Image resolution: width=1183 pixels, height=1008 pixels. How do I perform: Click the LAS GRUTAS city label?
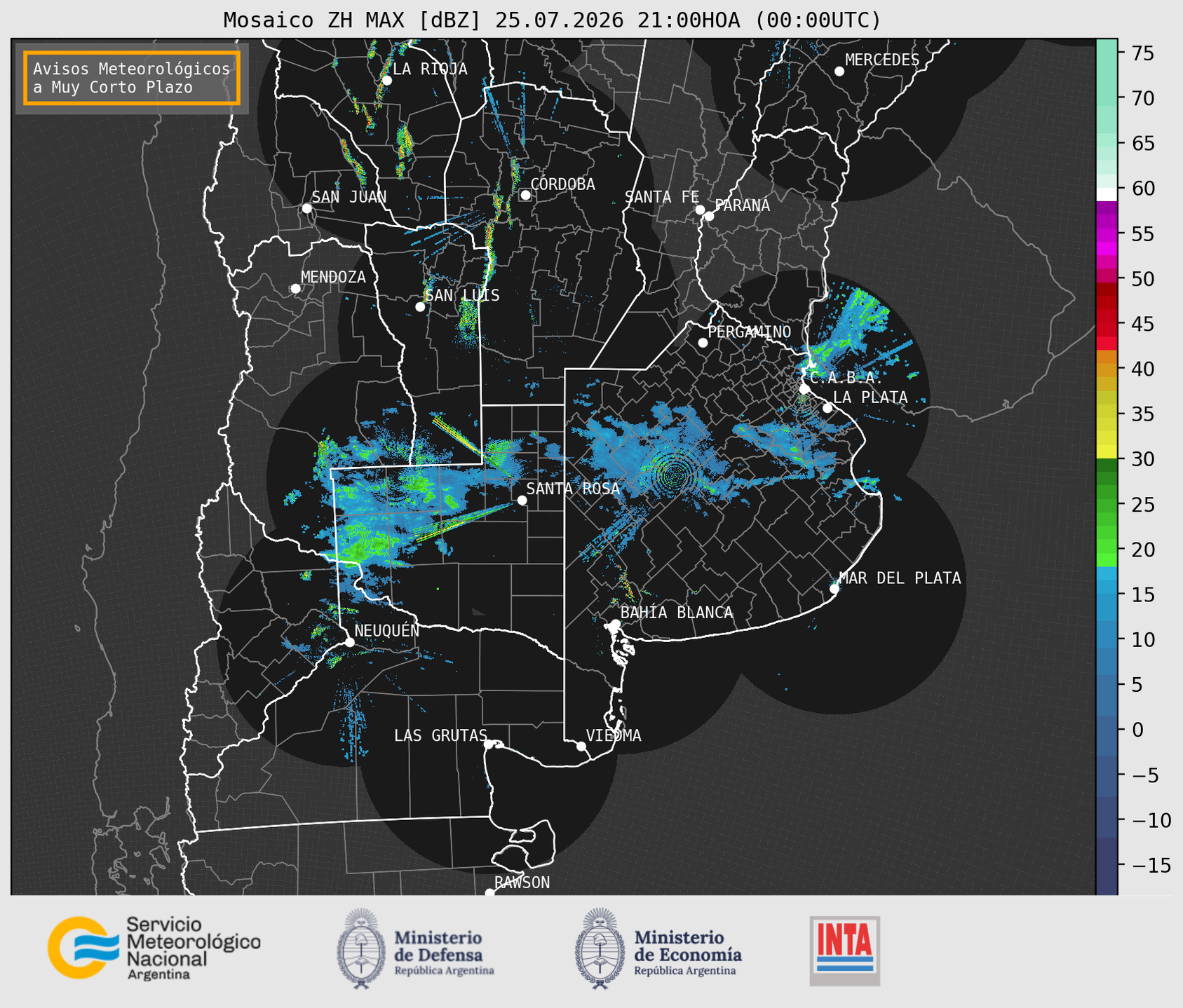click(440, 735)
